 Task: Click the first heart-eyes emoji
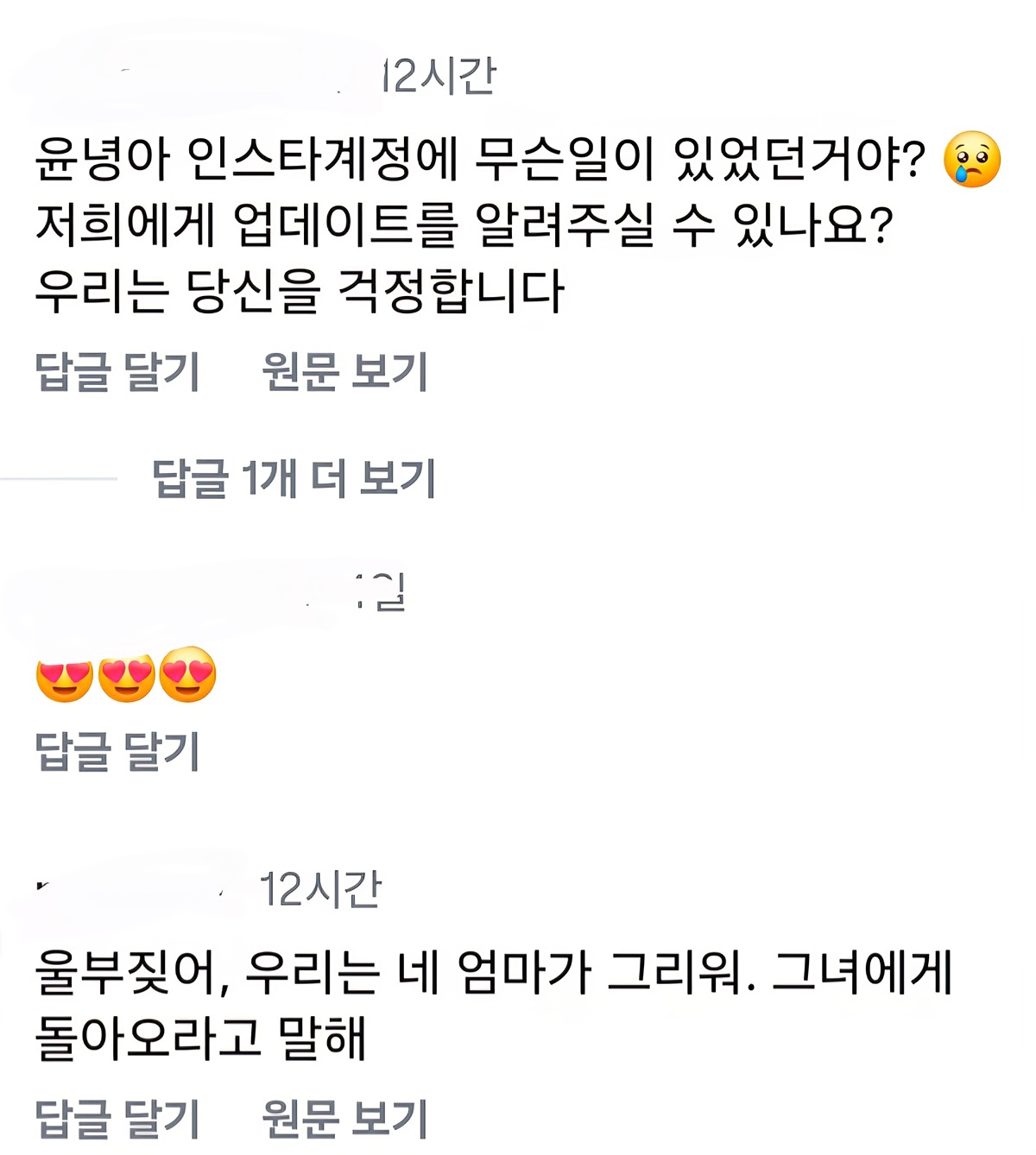[x=65, y=676]
